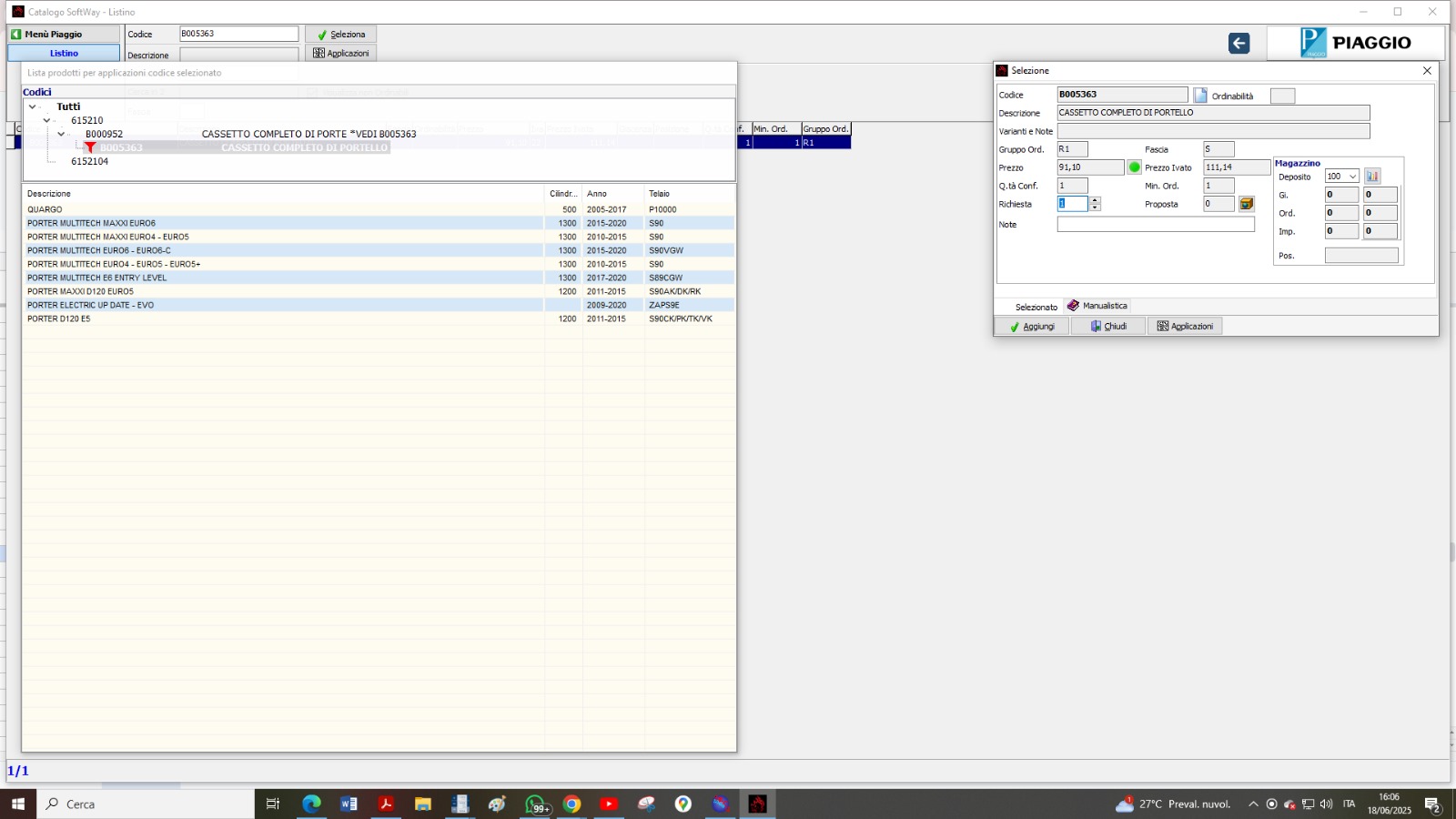Click the green availability indicator next to Prezzo
Image resolution: width=1456 pixels, height=819 pixels.
point(1134,167)
